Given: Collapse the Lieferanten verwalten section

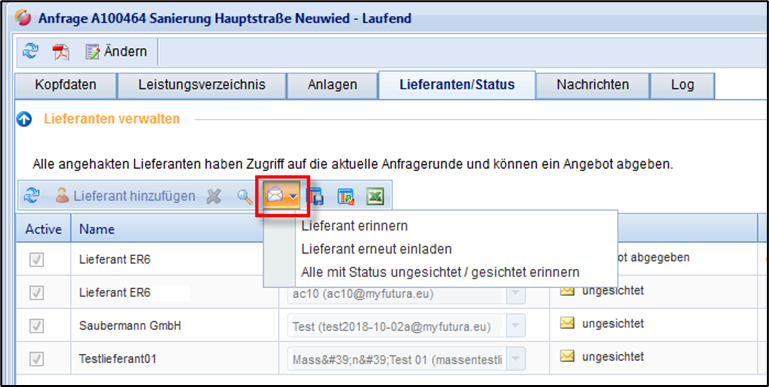Looking at the screenshot, I should tap(24, 119).
